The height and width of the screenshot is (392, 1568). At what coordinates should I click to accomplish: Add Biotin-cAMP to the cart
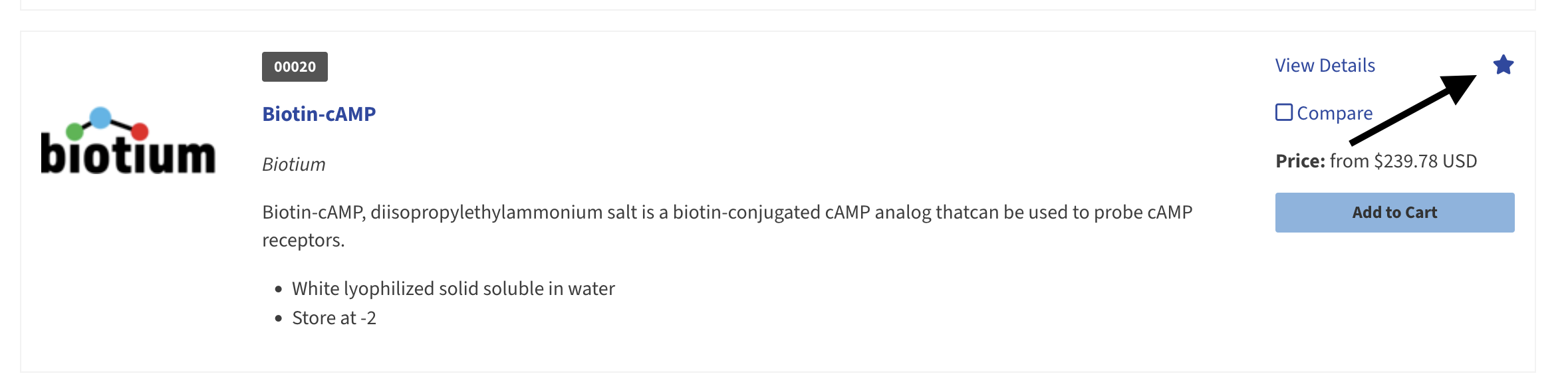tap(1394, 213)
